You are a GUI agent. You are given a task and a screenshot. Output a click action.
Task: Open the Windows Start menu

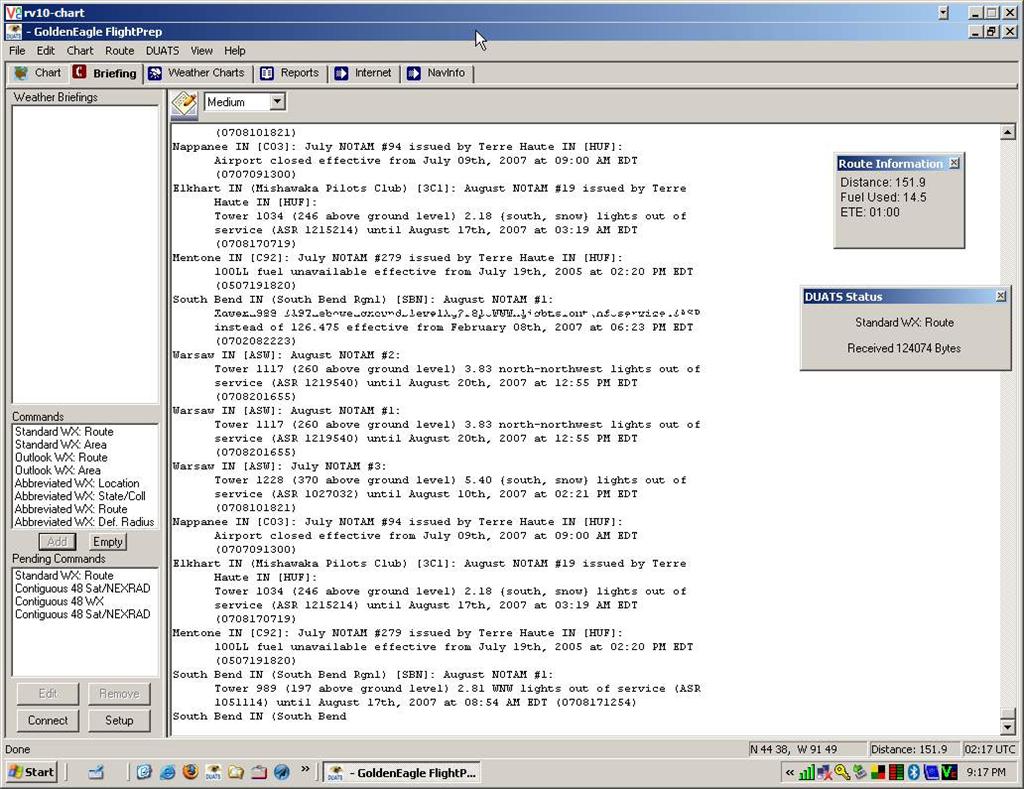(x=31, y=772)
